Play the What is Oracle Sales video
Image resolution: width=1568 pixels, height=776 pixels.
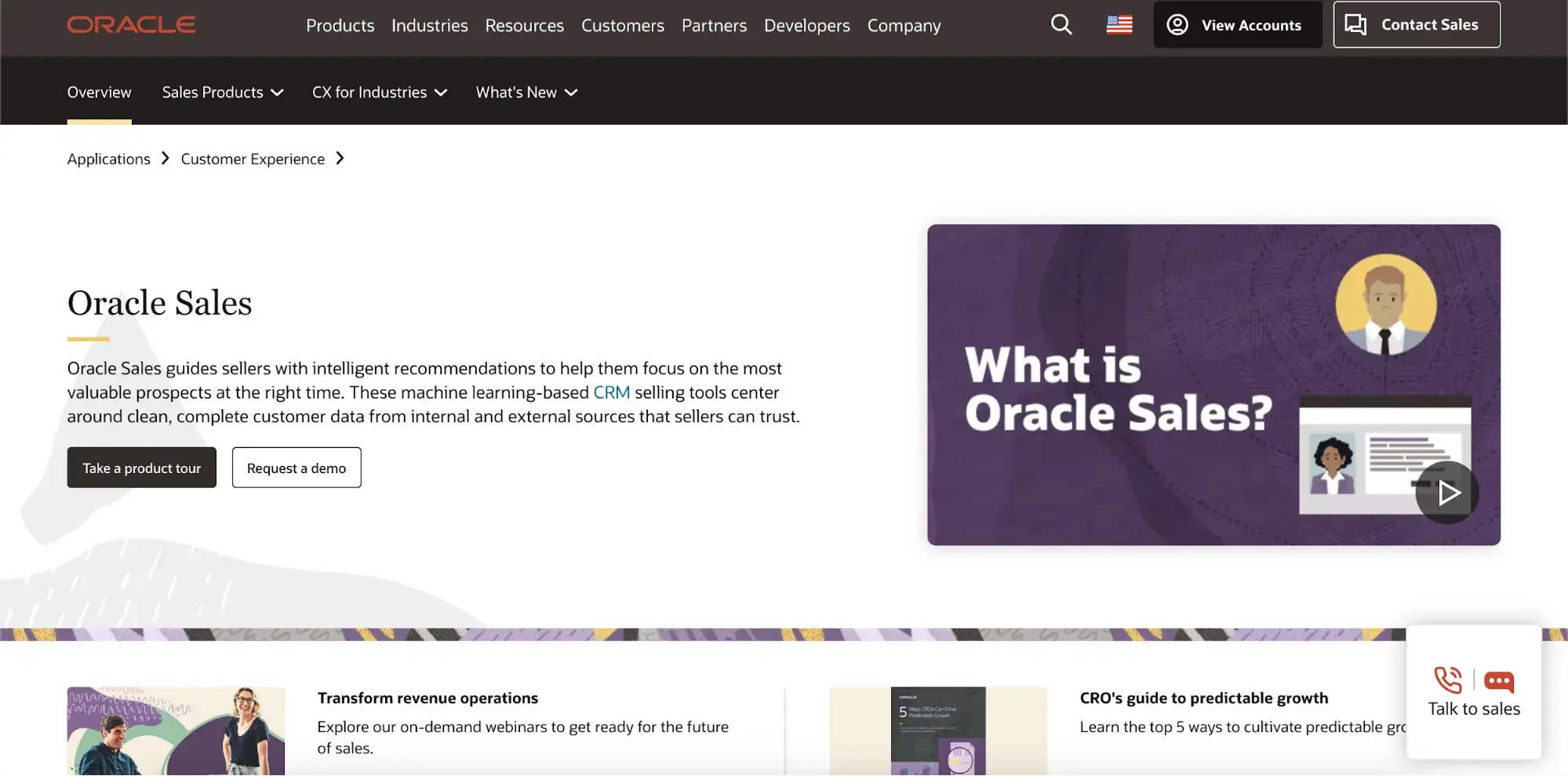[1446, 493]
